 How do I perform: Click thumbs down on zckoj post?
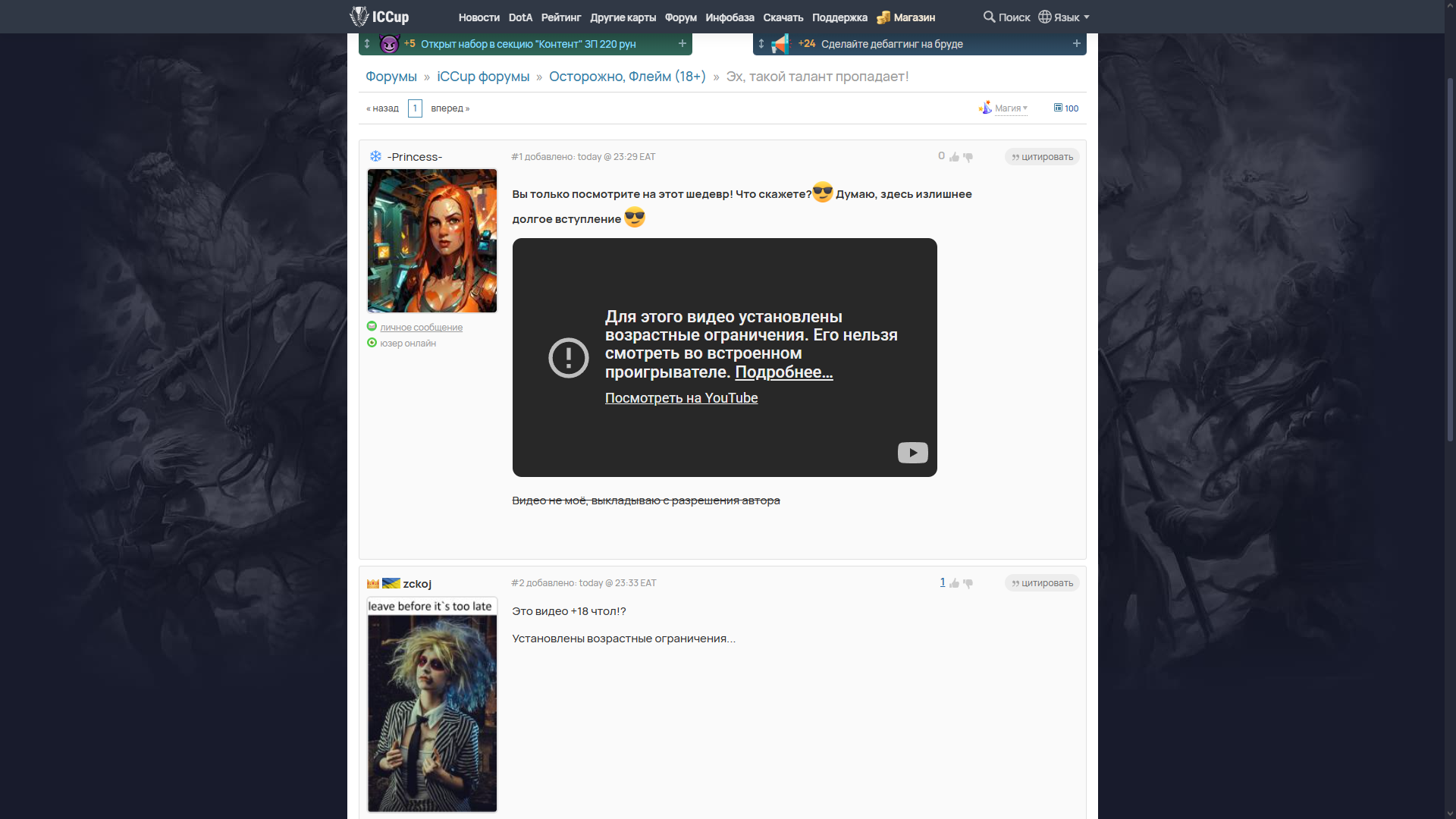(968, 583)
